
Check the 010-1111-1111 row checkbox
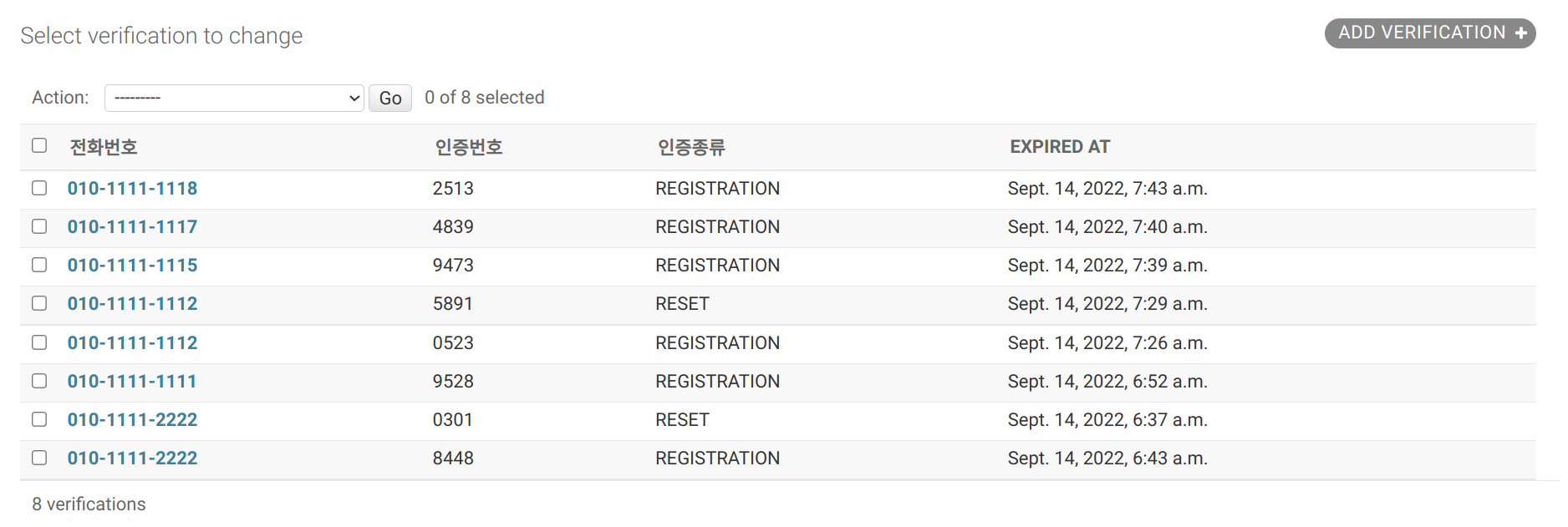point(39,381)
